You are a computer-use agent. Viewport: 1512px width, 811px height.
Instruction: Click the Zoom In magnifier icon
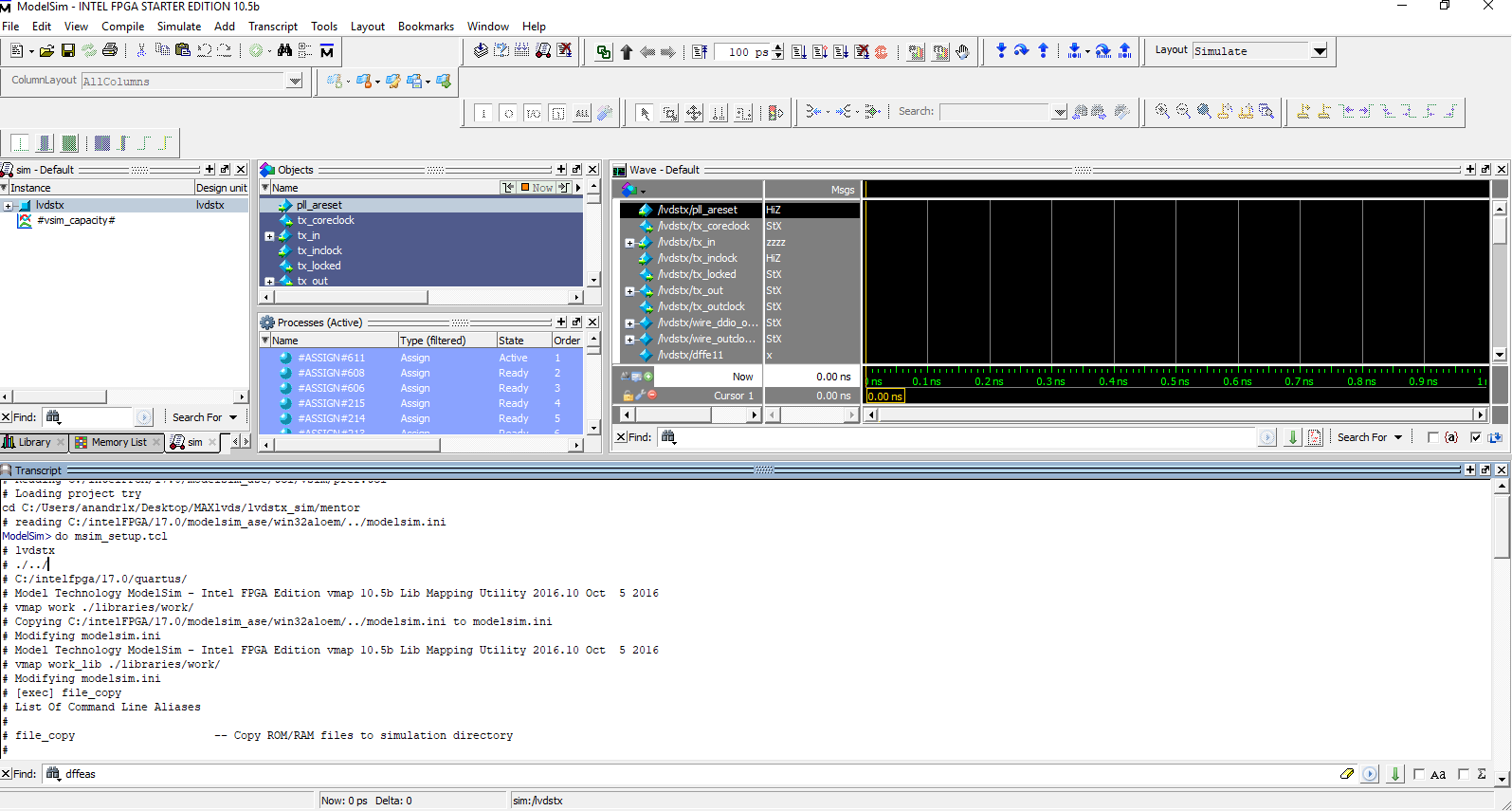[x=1162, y=112]
